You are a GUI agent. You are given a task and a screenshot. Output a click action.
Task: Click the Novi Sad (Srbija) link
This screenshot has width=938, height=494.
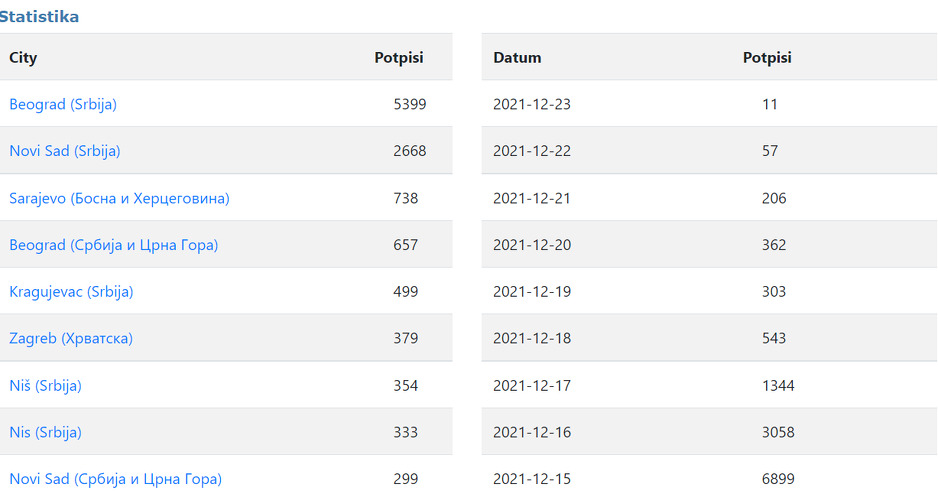pos(65,151)
